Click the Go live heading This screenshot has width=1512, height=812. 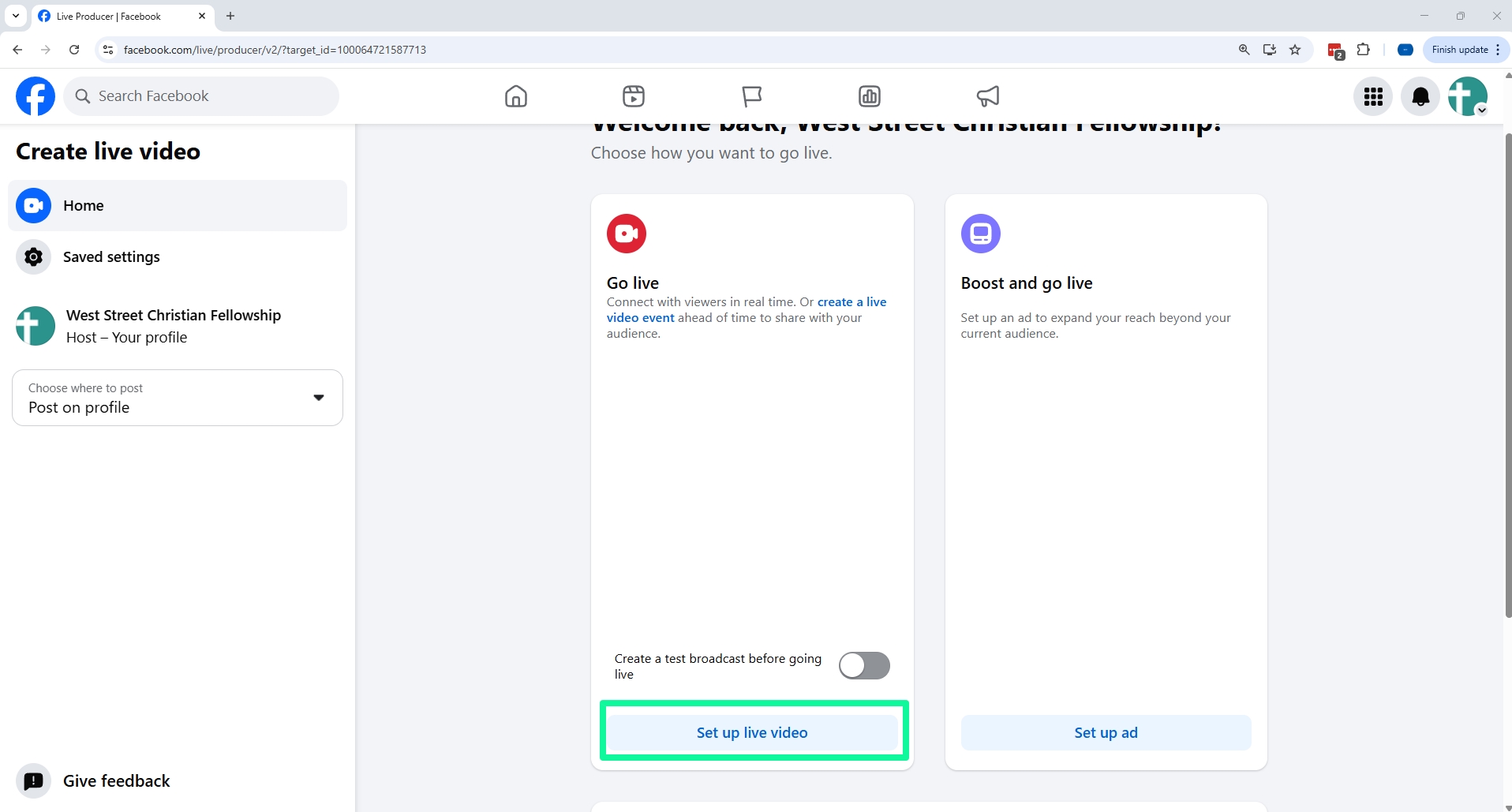[633, 283]
